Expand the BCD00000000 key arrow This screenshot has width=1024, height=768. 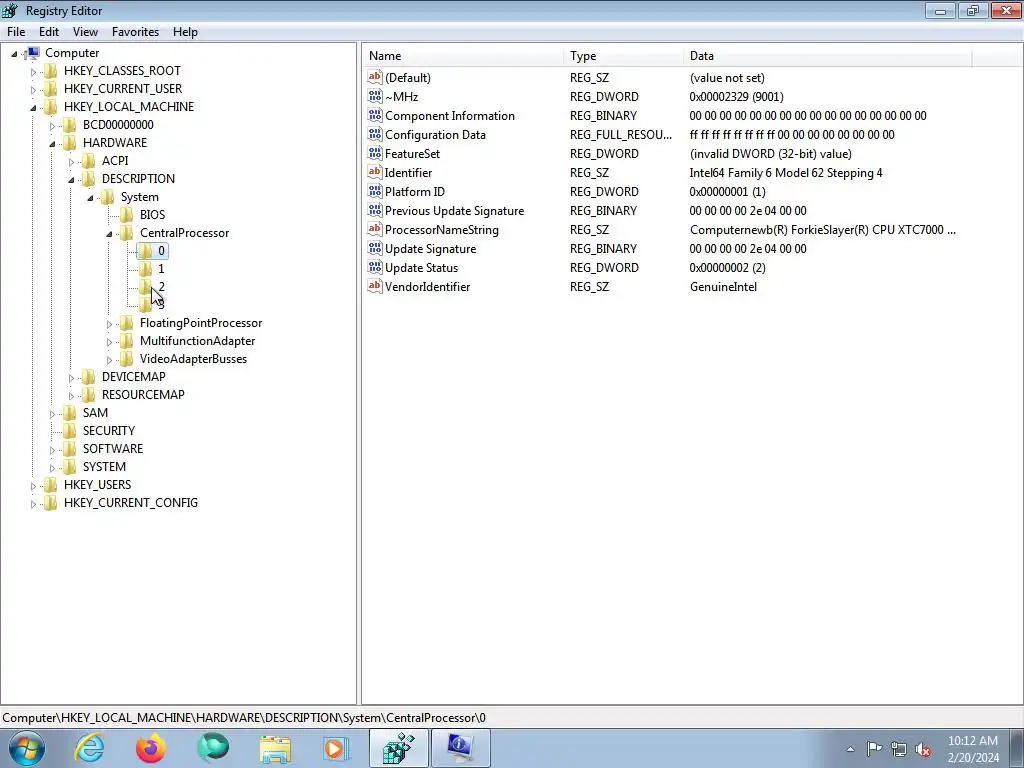[52, 125]
